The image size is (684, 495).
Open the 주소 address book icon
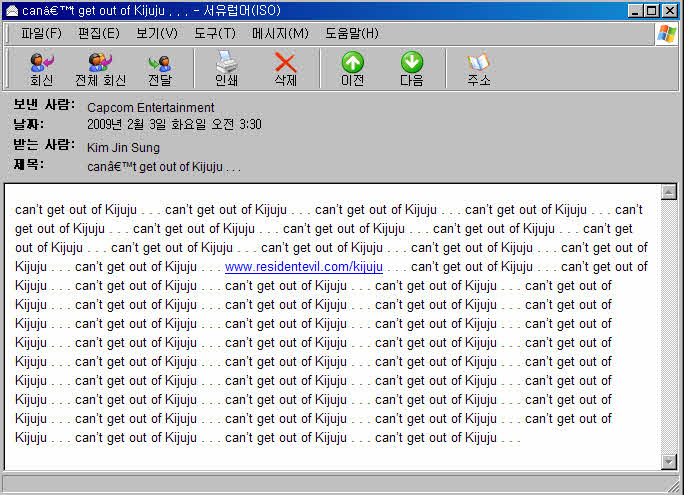pos(478,69)
